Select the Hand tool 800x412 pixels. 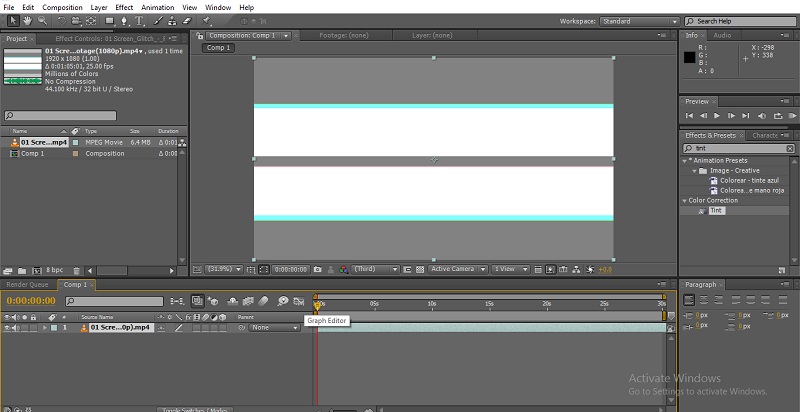click(27, 21)
